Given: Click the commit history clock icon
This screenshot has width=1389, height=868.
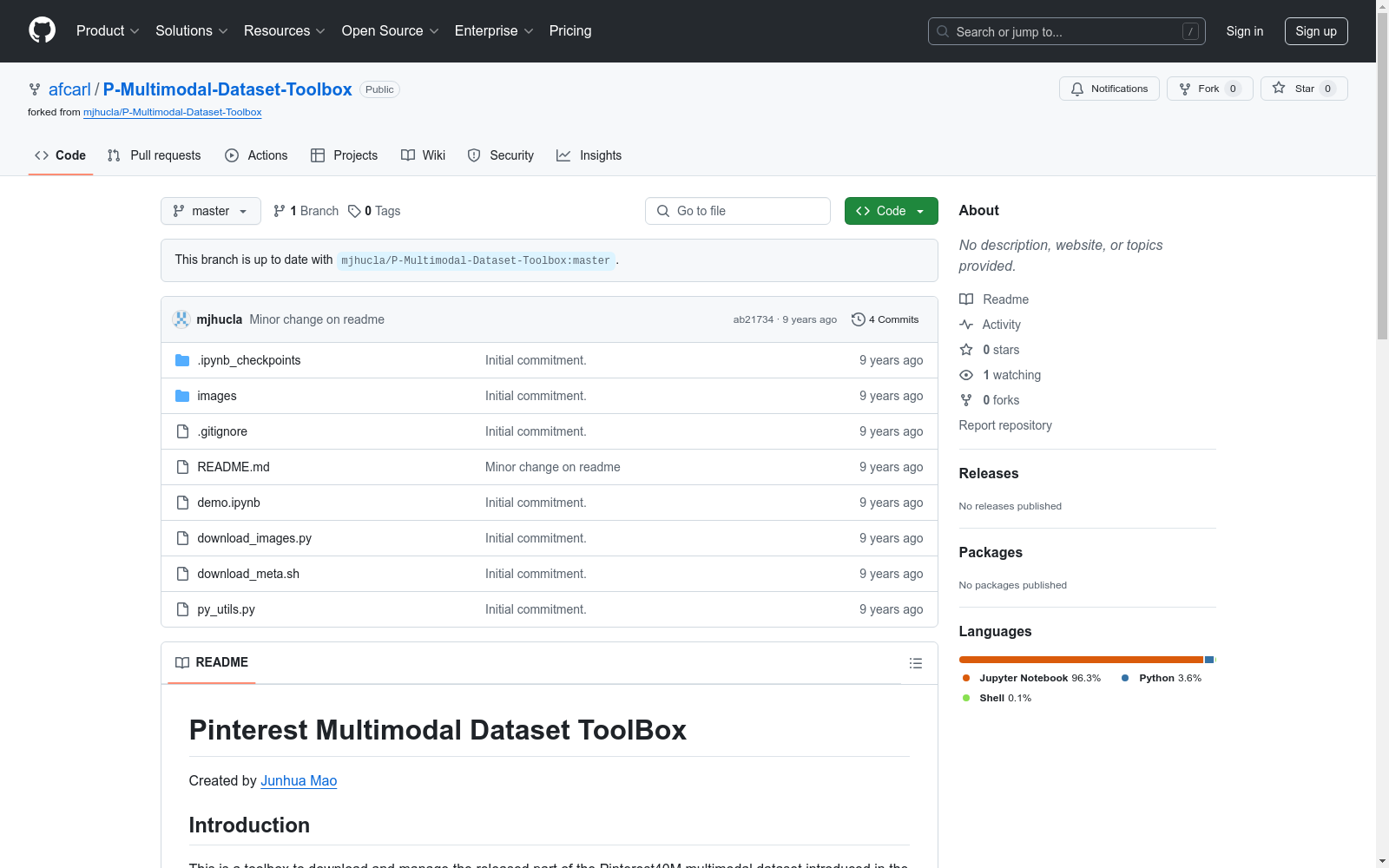Looking at the screenshot, I should [x=859, y=319].
